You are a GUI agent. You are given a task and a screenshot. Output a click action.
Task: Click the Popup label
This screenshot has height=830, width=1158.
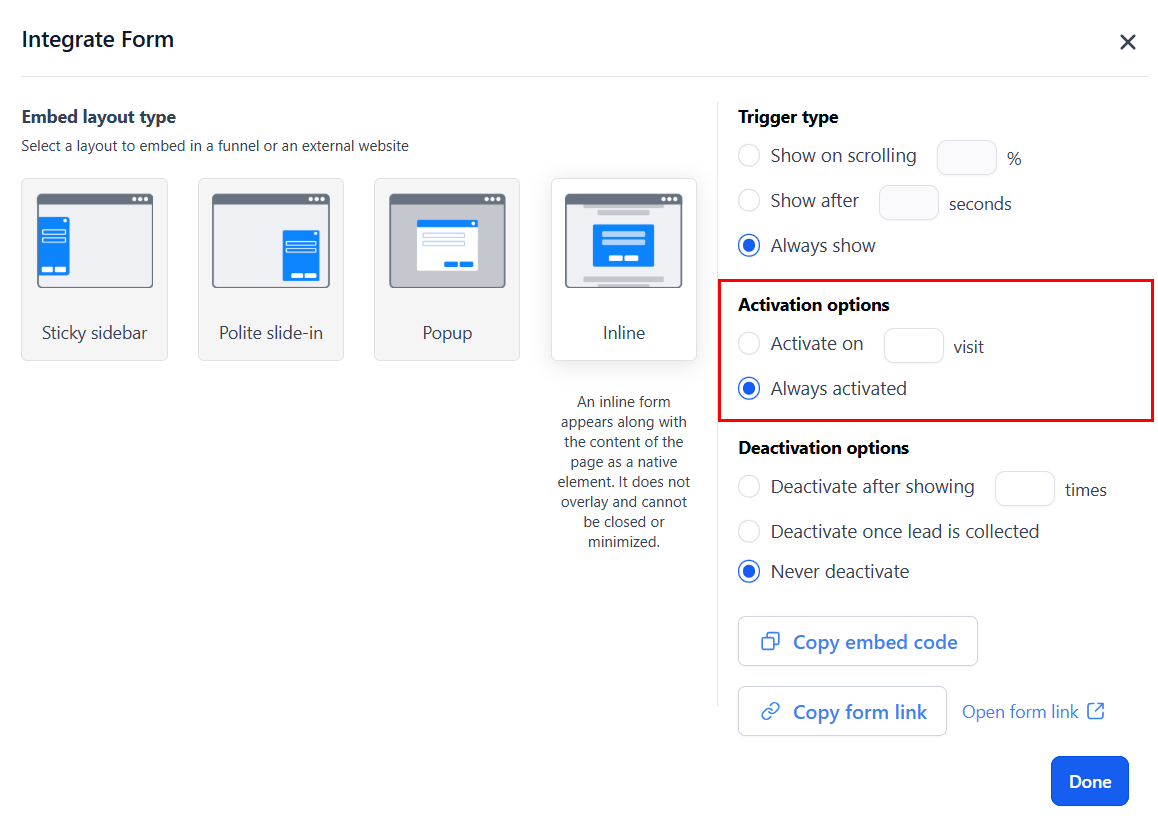[x=447, y=333]
